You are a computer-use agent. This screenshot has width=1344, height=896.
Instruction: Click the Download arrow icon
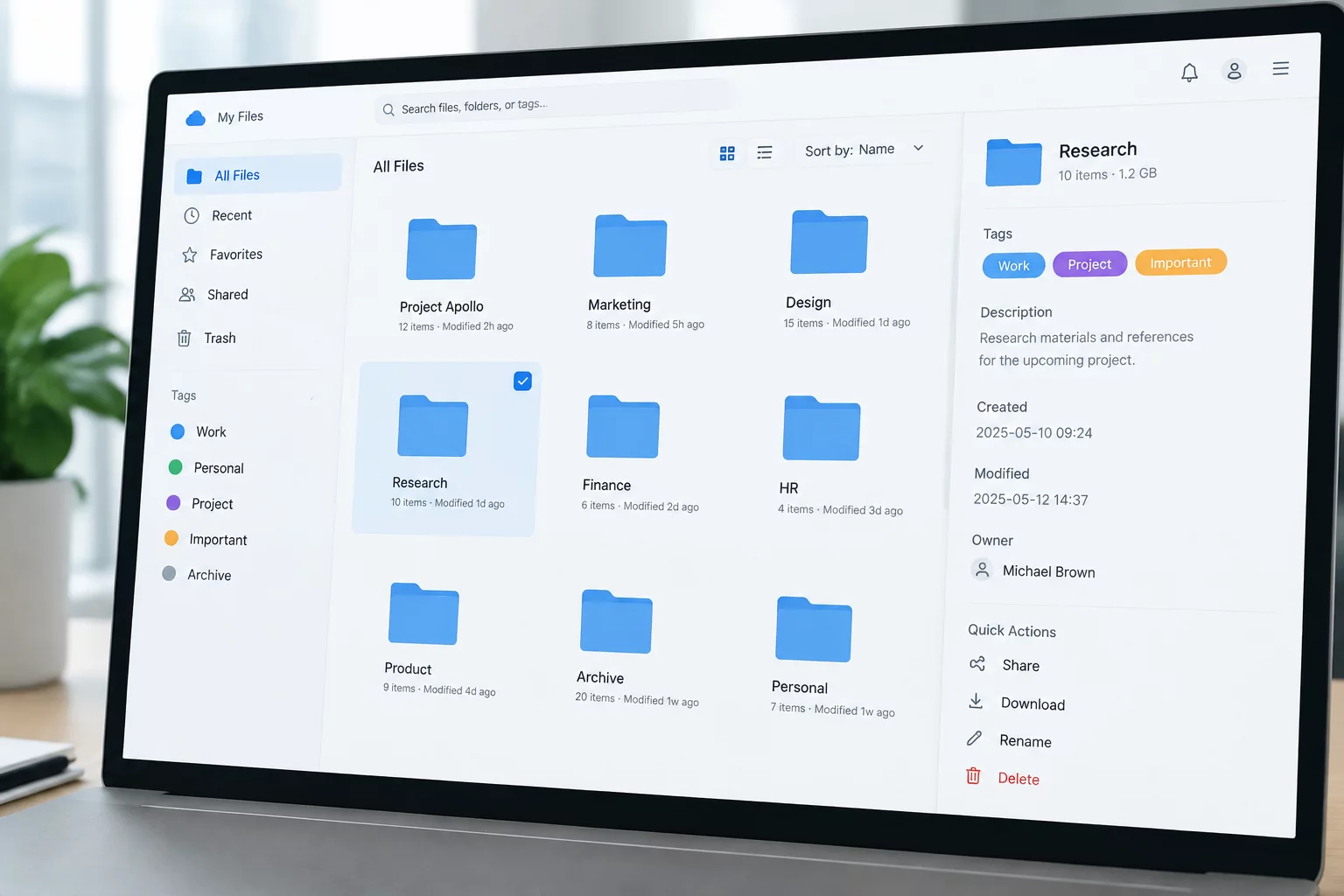[x=976, y=702]
